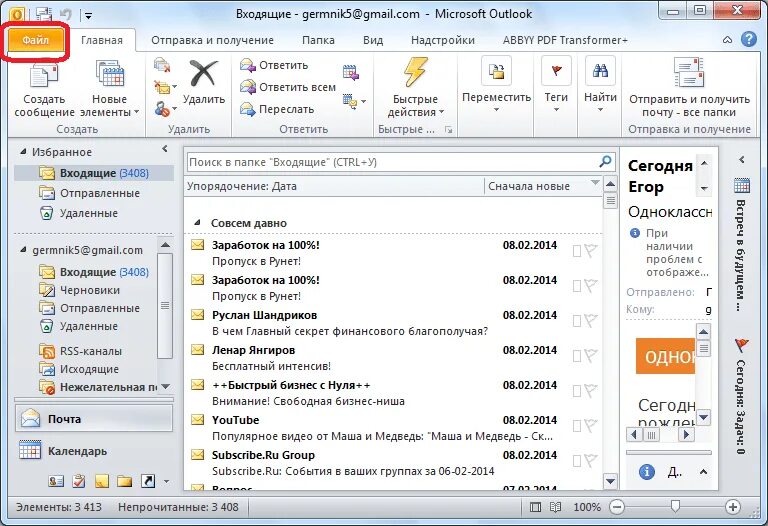
Task: Open Теги flag dropdown
Action: tap(556, 84)
